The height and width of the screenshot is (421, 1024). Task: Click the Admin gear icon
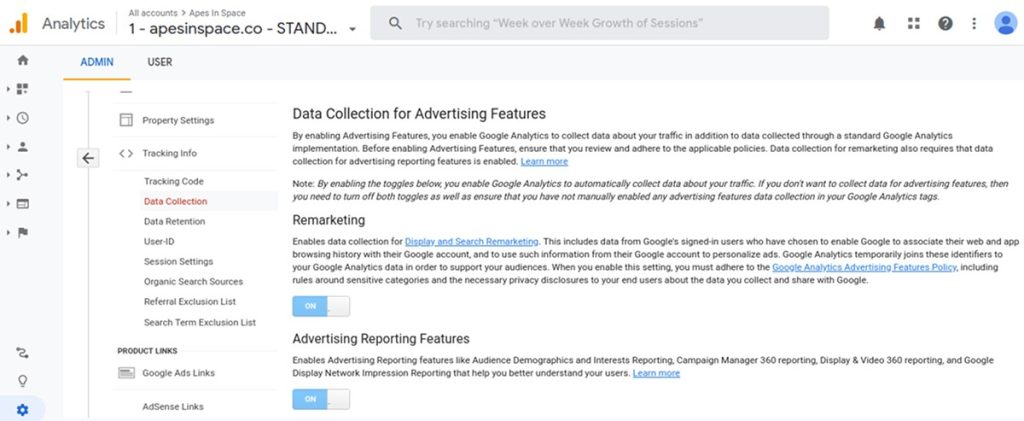23,409
